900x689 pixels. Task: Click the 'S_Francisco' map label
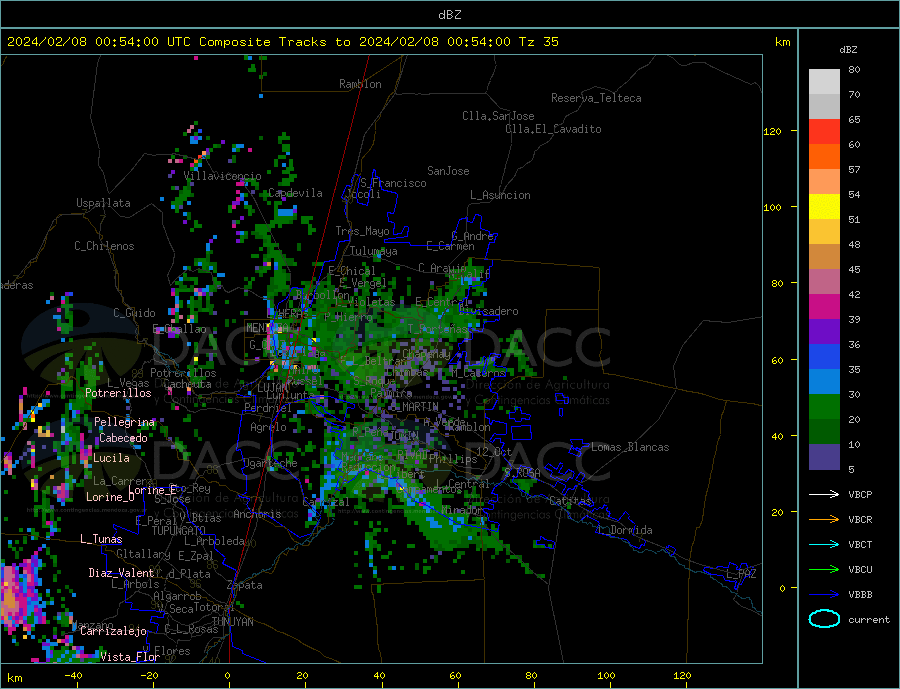[393, 183]
